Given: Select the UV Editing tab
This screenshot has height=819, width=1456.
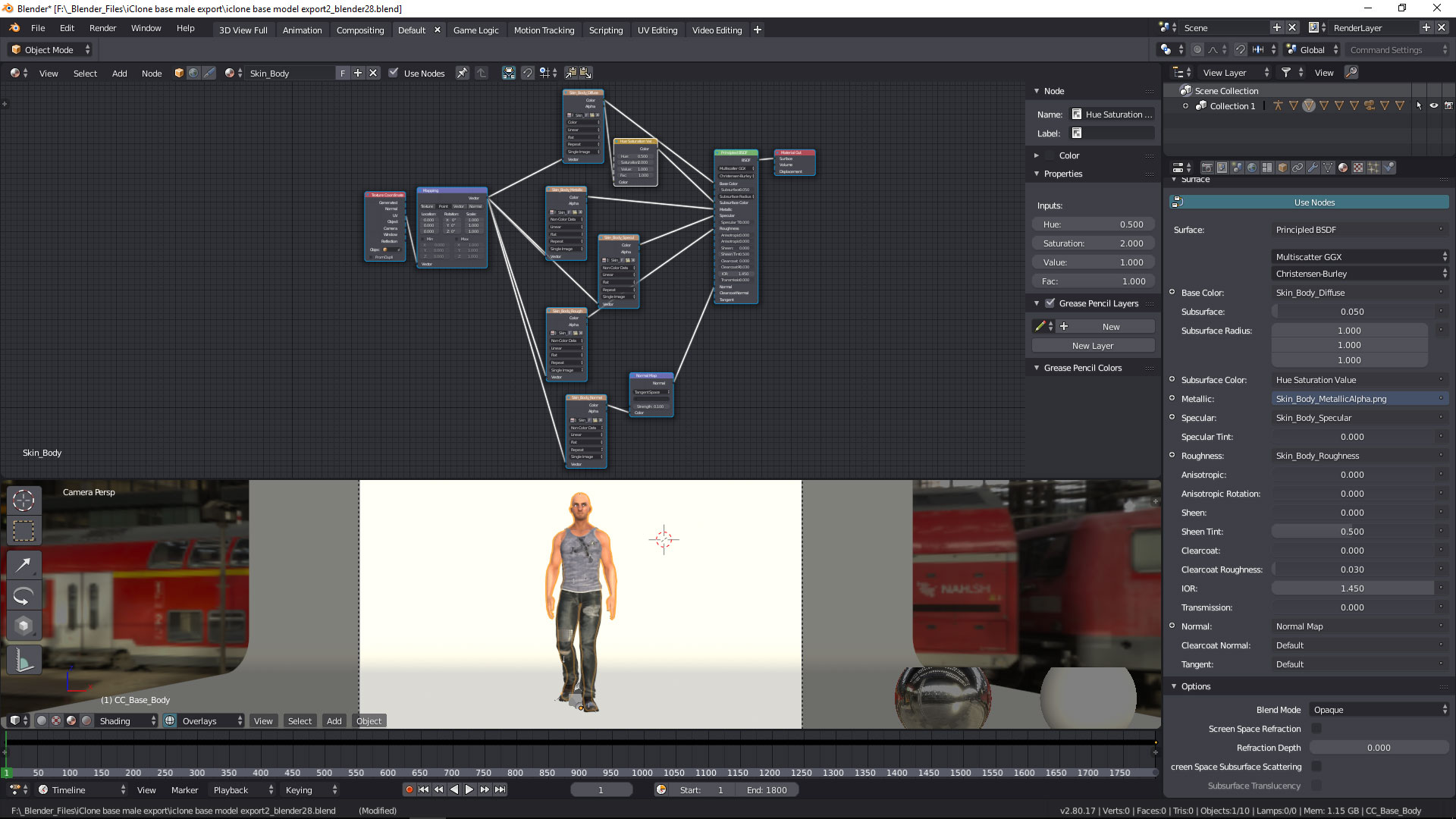Looking at the screenshot, I should [657, 29].
